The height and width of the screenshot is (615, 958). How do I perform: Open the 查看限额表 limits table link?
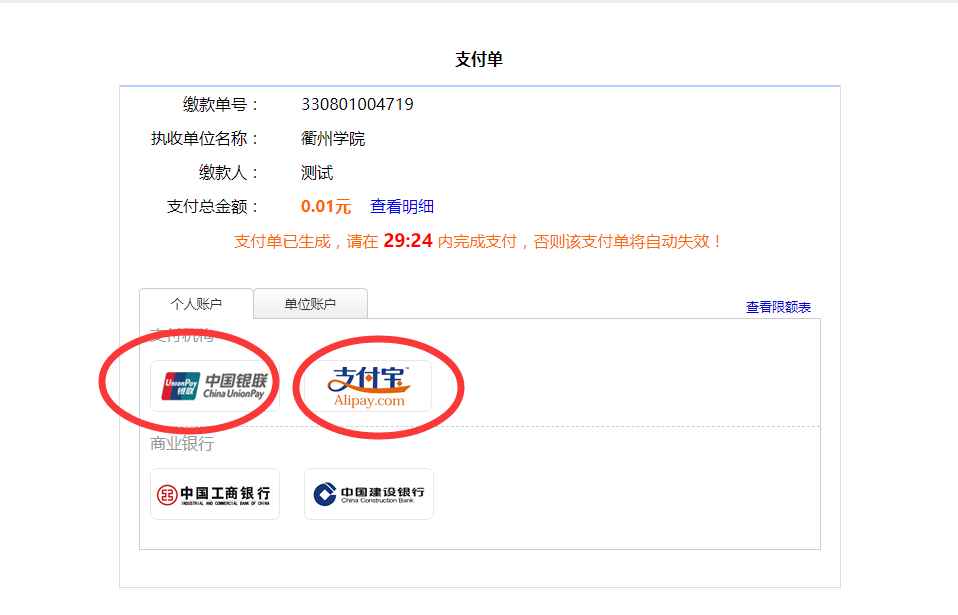point(778,307)
